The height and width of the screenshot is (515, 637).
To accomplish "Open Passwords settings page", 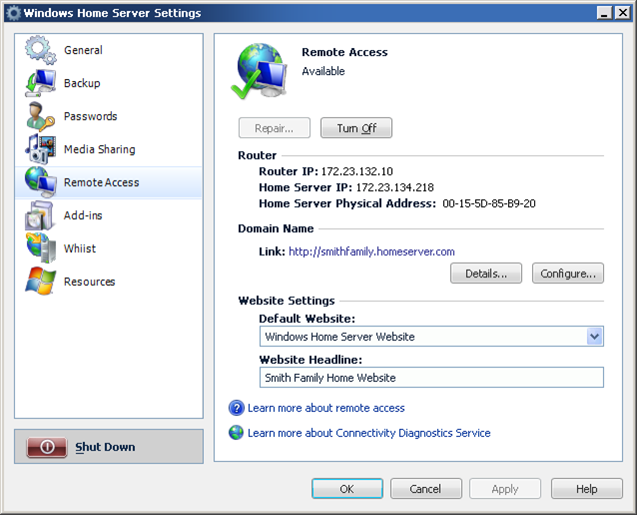I will 108,116.
